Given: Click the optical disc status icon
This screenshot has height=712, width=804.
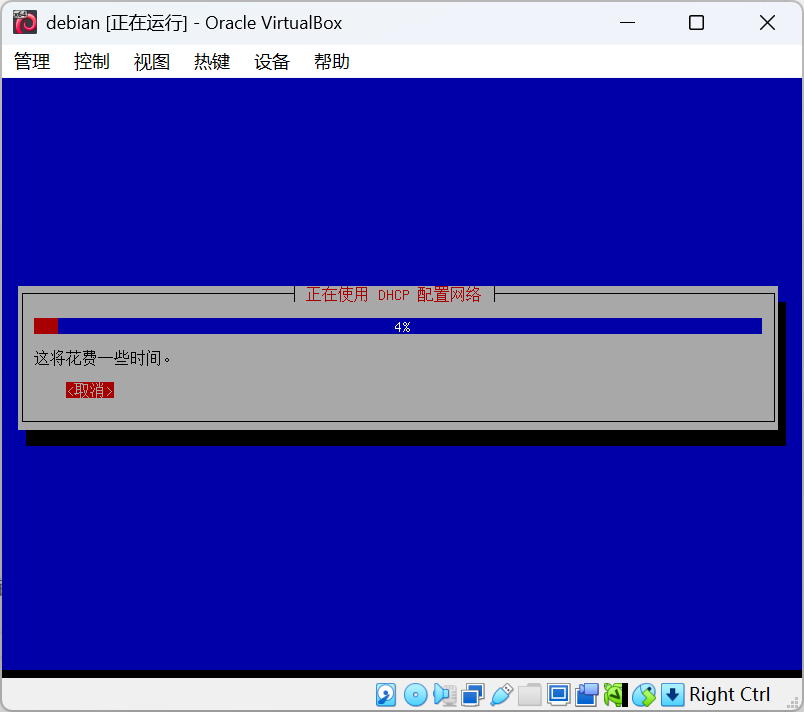Looking at the screenshot, I should tap(415, 695).
